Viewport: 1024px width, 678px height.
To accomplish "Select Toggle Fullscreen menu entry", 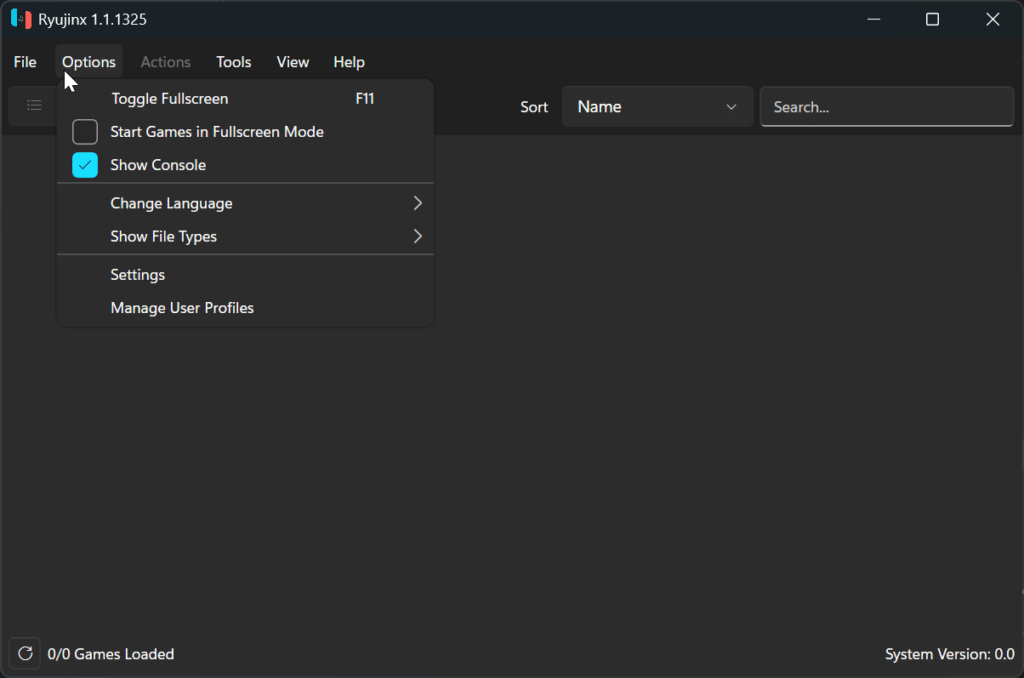I will pos(246,99).
